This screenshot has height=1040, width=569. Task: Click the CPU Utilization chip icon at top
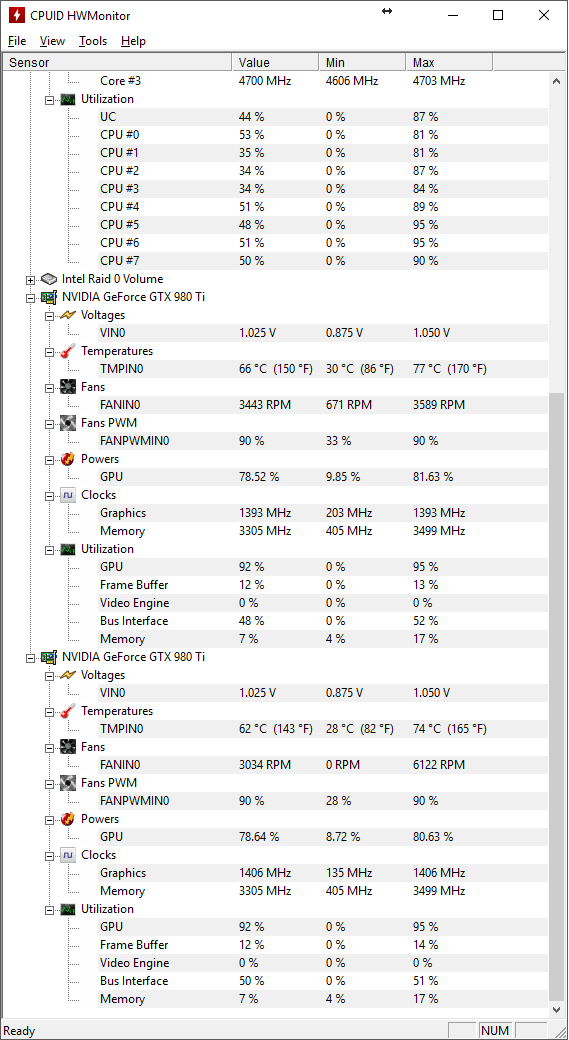pos(68,99)
